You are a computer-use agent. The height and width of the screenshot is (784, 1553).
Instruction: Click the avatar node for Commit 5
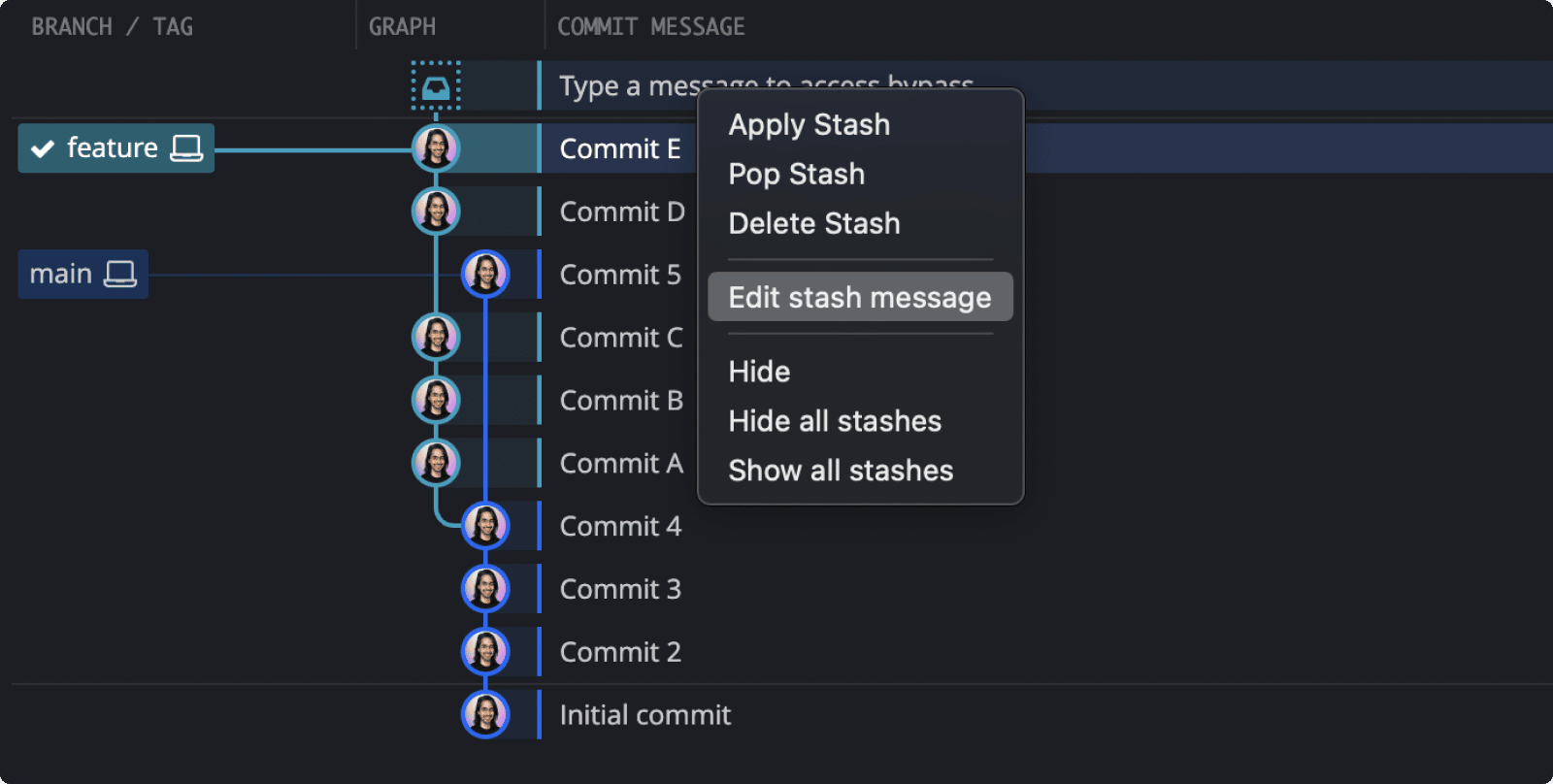click(485, 275)
